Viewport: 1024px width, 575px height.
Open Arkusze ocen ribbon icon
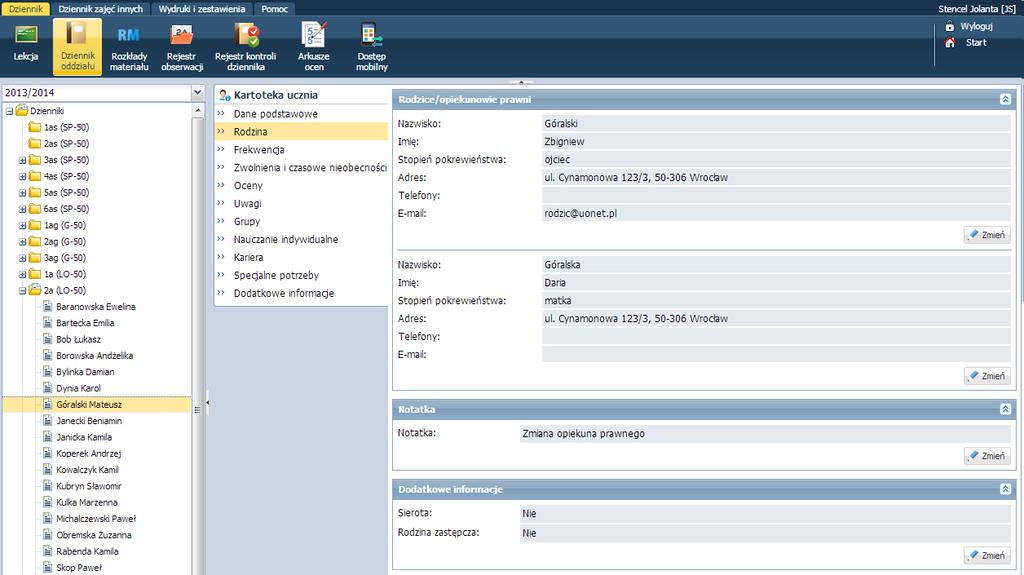click(x=313, y=35)
